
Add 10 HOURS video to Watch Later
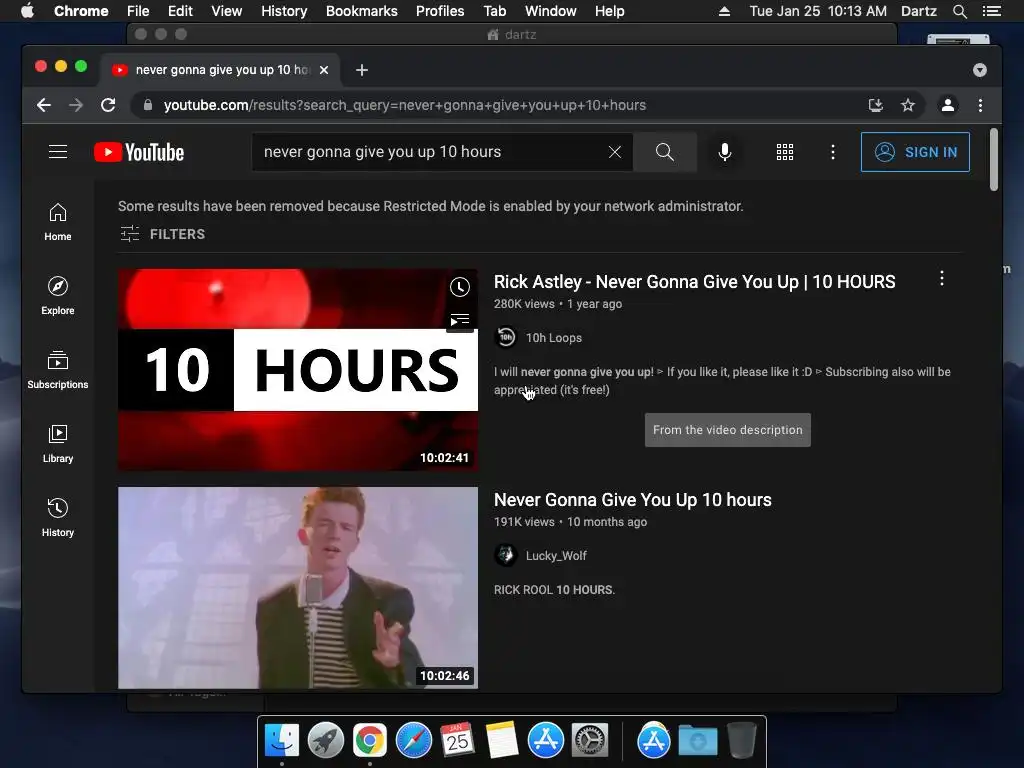460,287
